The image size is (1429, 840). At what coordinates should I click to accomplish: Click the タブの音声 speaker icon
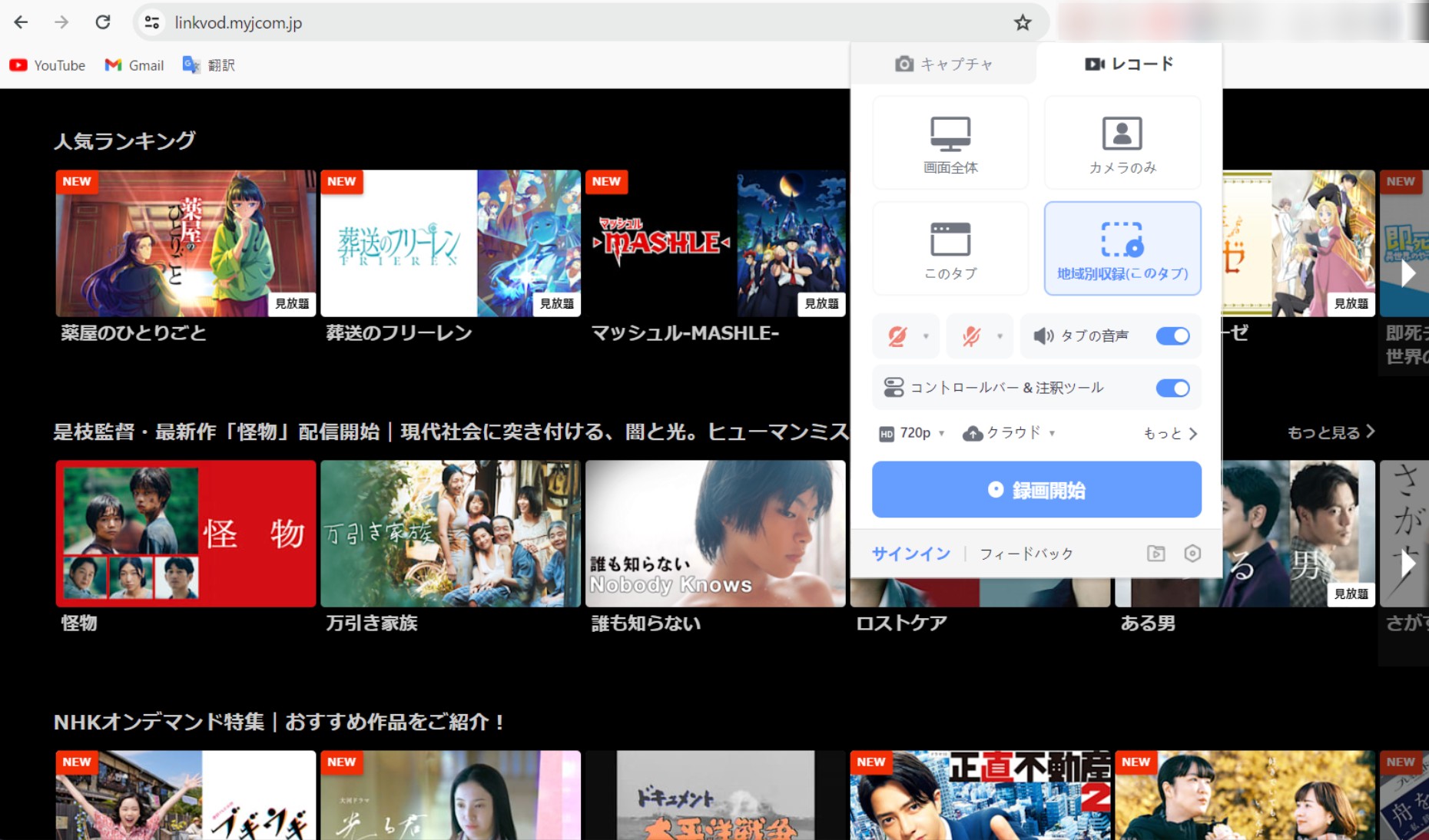click(1043, 336)
